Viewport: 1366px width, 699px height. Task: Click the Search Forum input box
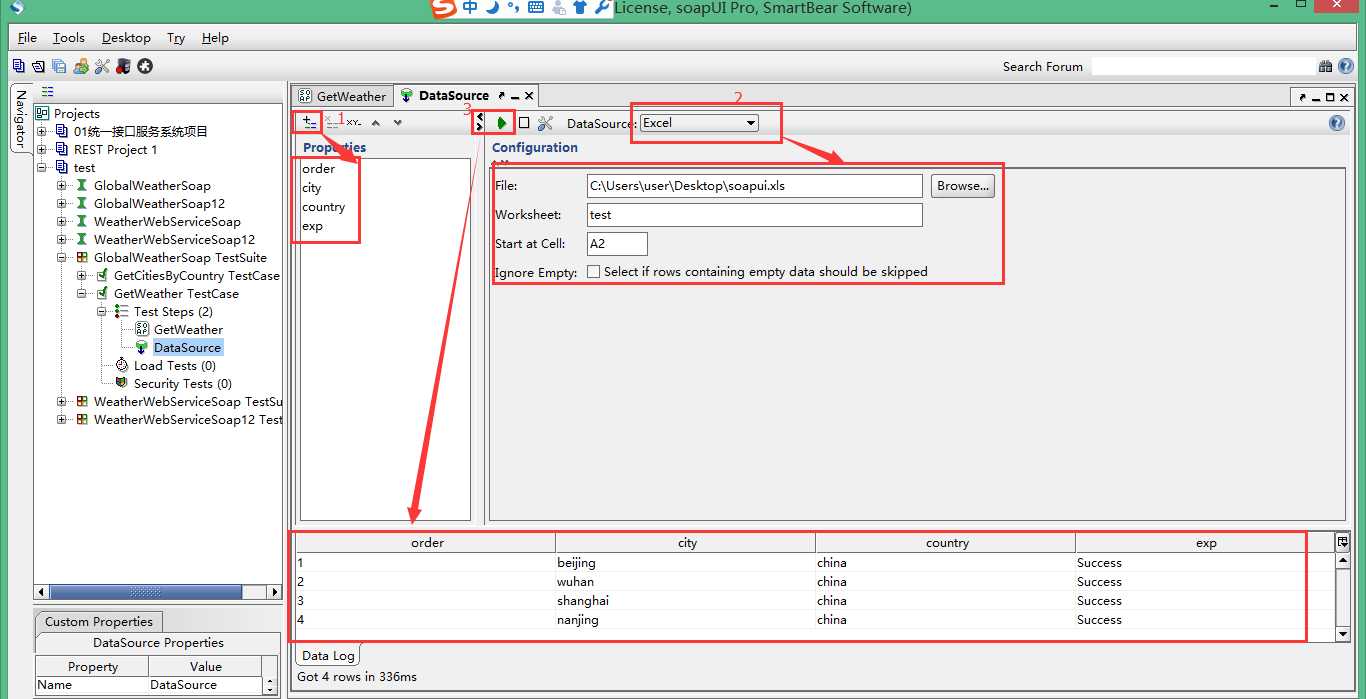[1203, 67]
